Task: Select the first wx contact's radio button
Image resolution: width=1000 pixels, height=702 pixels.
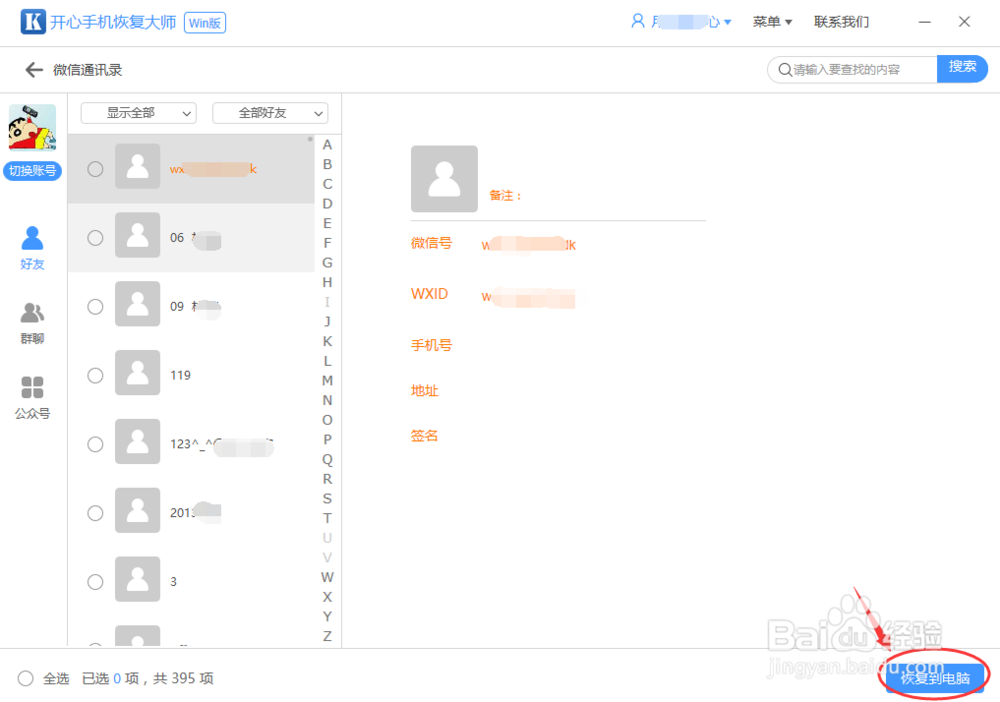Action: tap(95, 169)
